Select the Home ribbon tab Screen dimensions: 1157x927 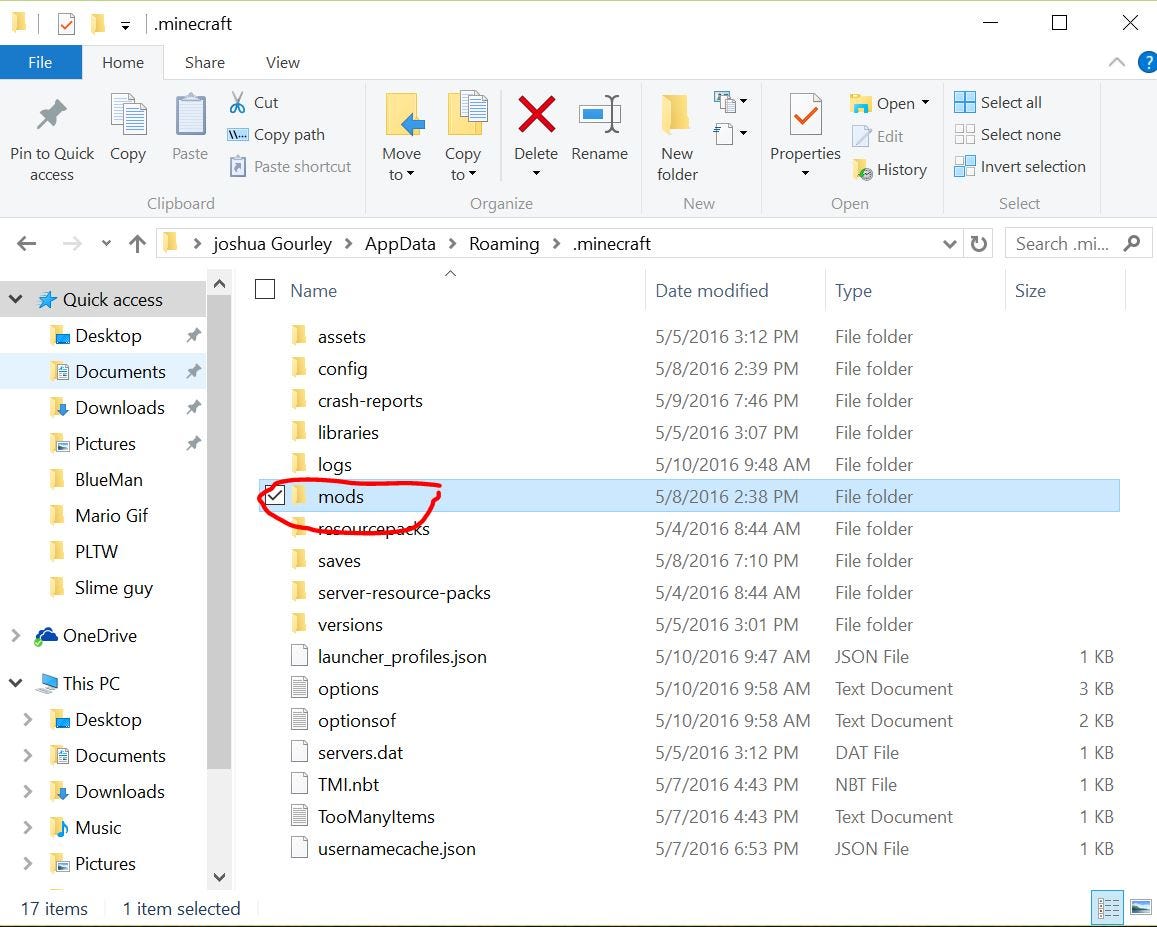[x=122, y=63]
